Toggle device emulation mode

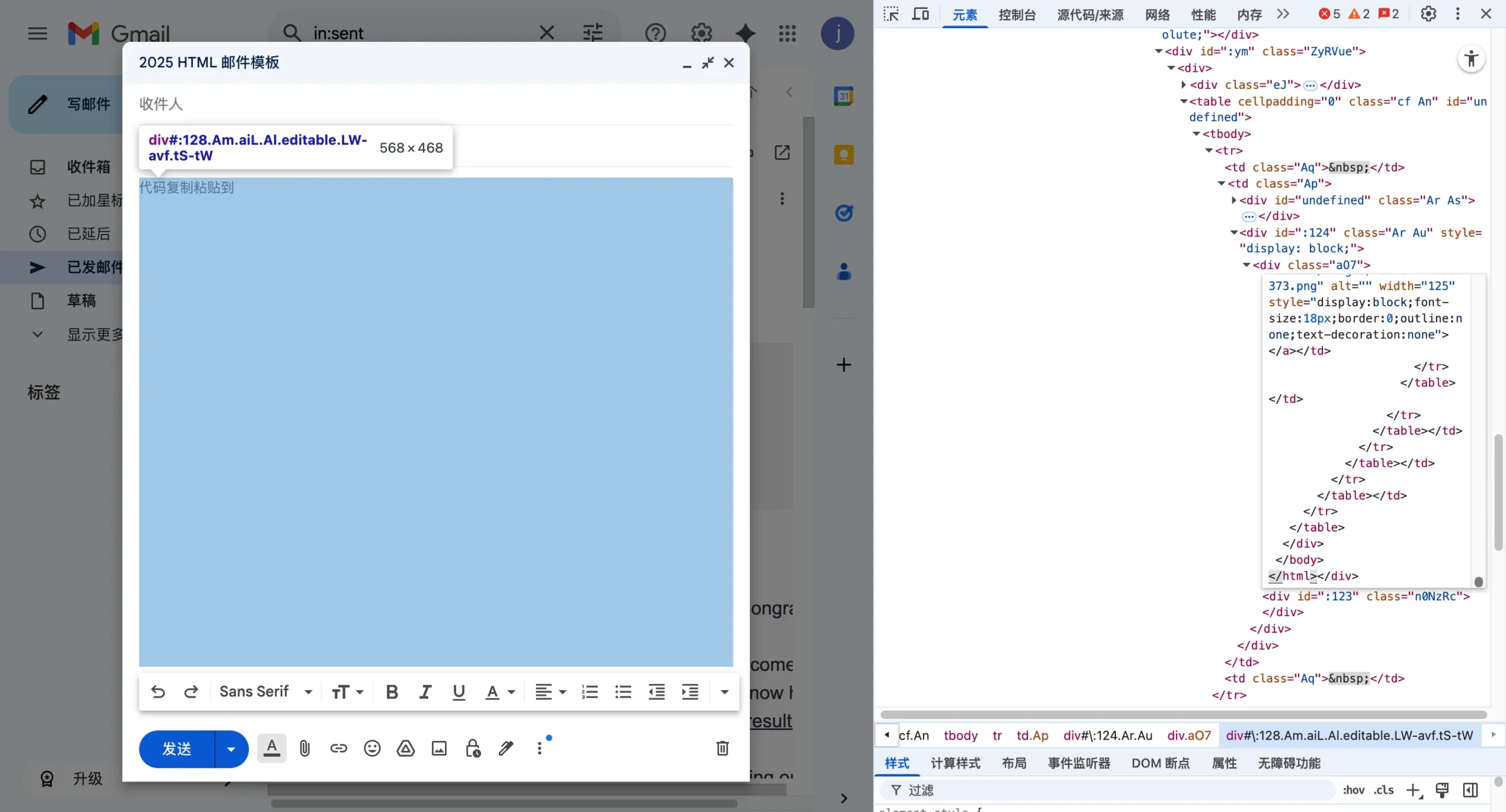coord(921,14)
